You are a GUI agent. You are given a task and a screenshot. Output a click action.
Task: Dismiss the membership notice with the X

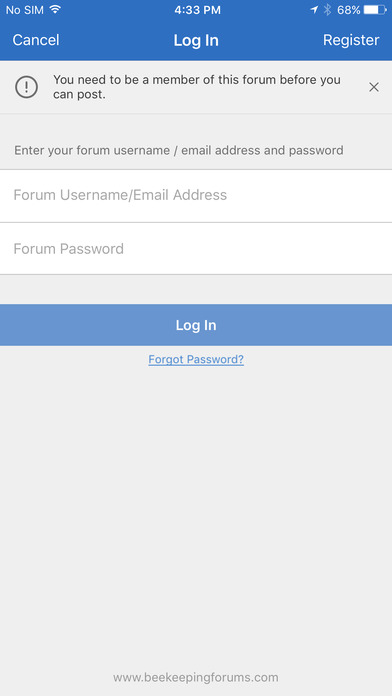374,87
